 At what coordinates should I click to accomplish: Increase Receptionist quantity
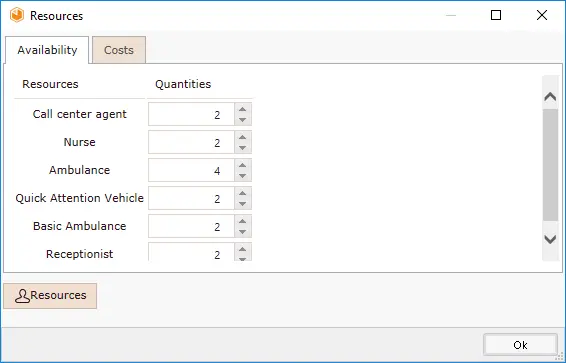pyautogui.click(x=243, y=249)
